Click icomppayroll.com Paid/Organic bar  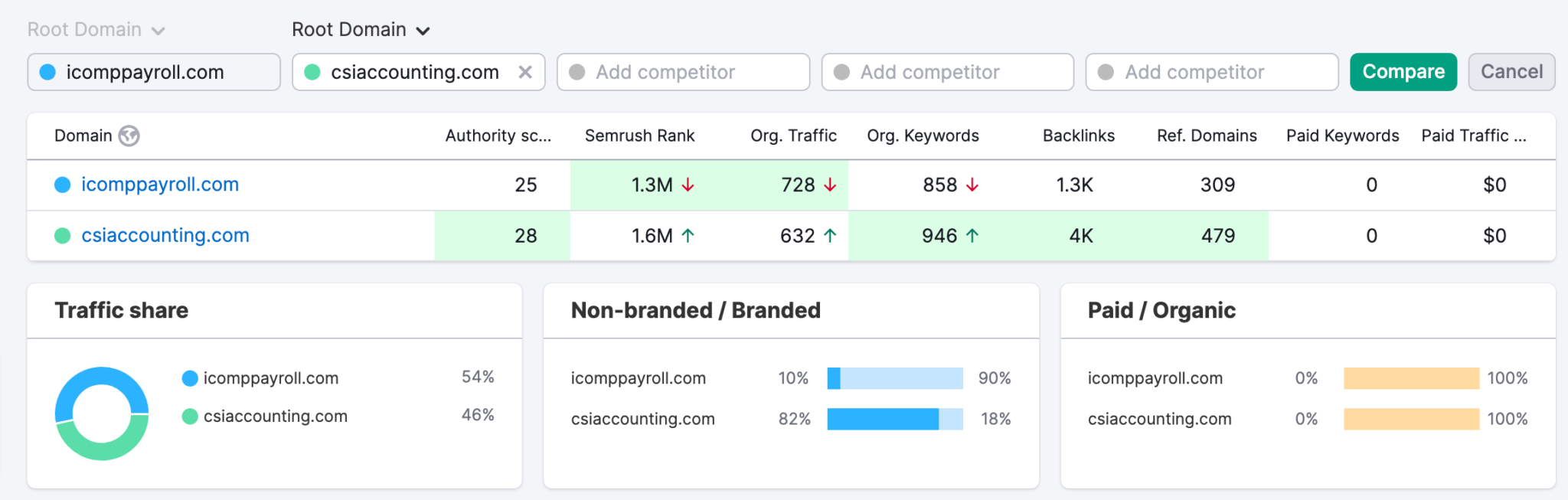click(1412, 378)
